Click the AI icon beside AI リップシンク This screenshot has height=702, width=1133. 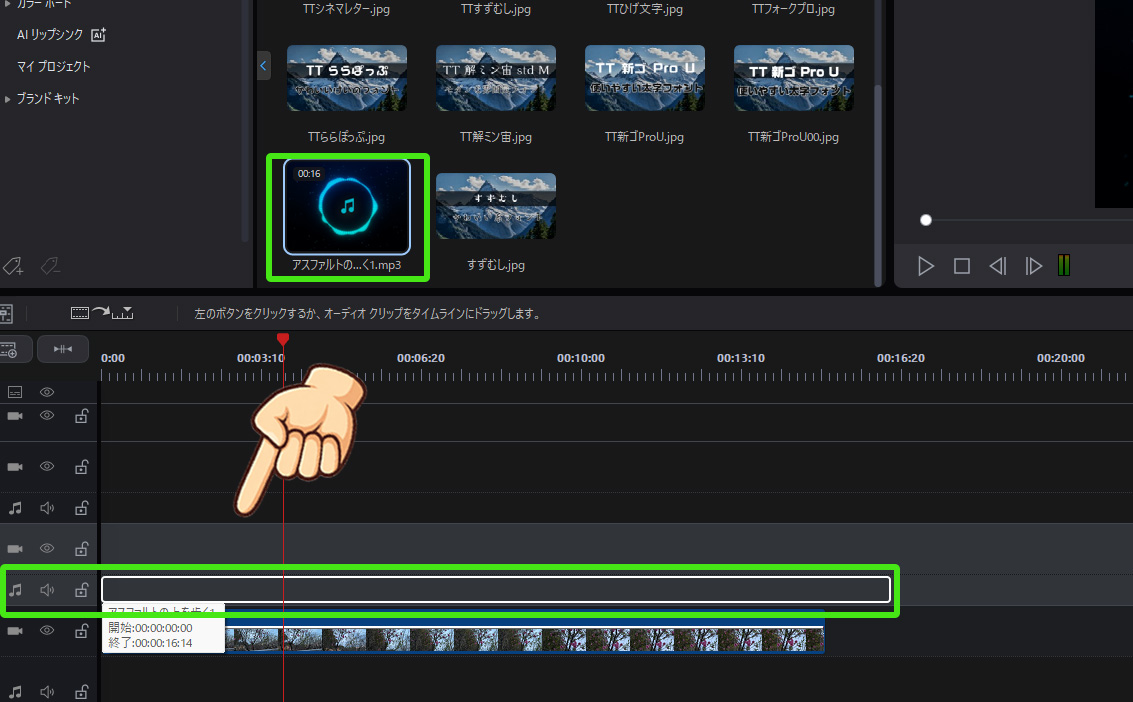(98, 35)
